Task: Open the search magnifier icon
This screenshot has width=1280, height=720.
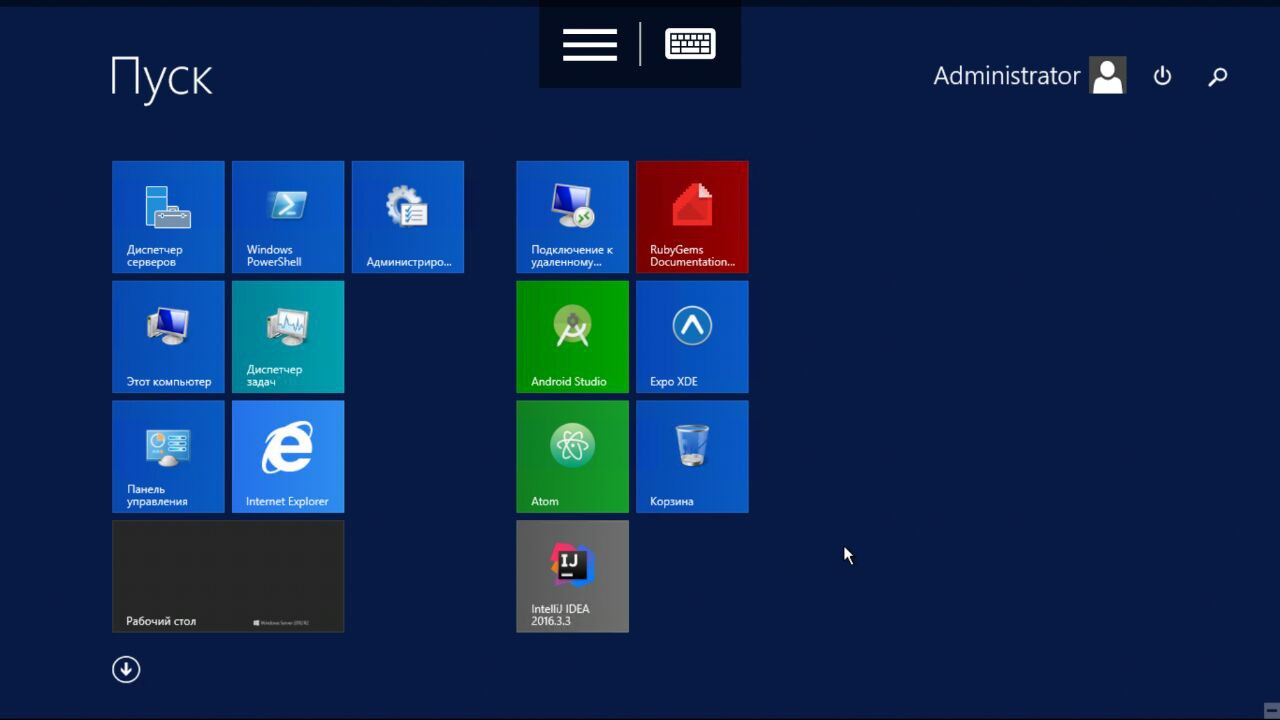Action: 1217,76
